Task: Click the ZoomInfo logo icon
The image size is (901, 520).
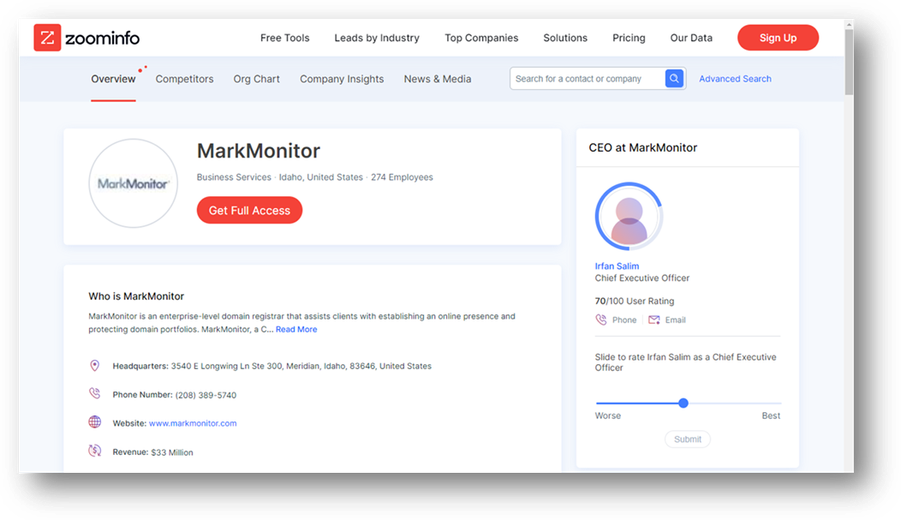Action: (47, 38)
